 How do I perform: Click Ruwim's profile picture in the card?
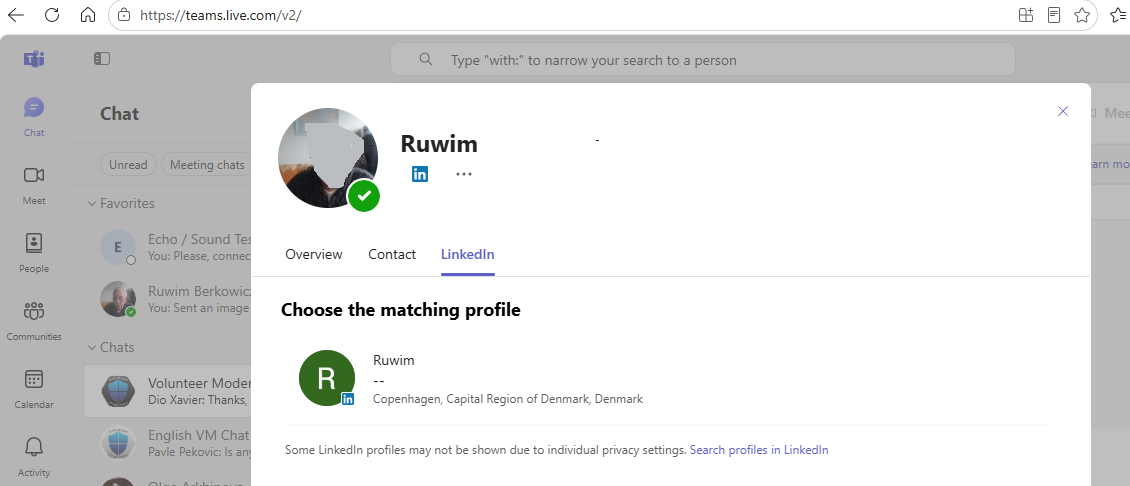pos(328,158)
